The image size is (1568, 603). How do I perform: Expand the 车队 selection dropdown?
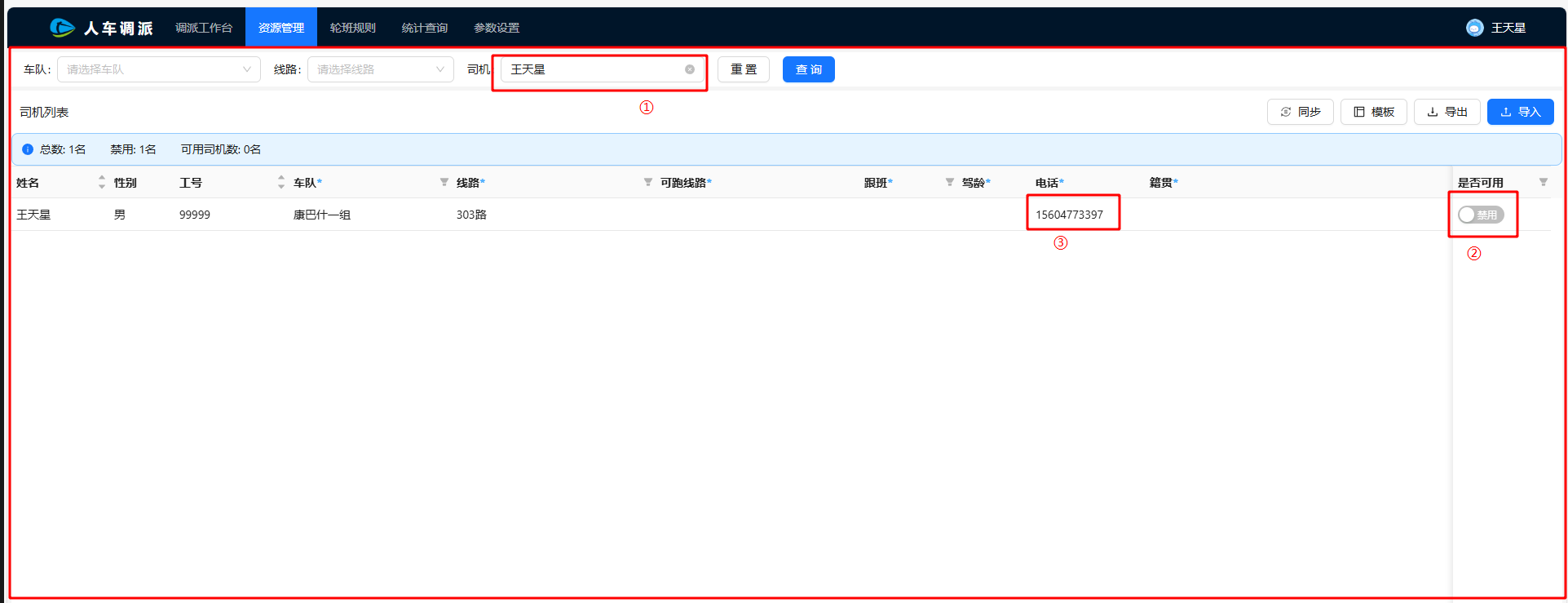tap(159, 69)
